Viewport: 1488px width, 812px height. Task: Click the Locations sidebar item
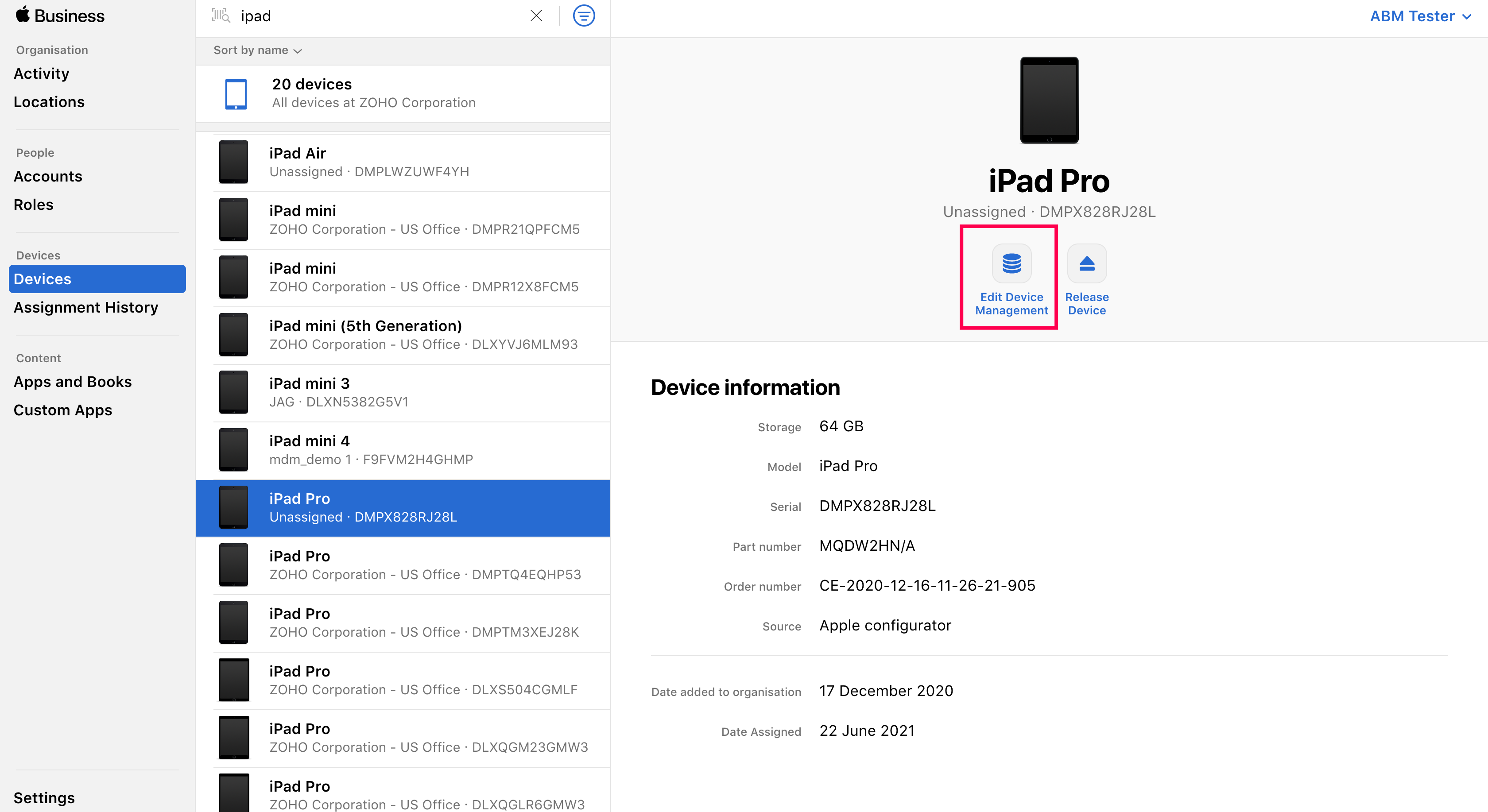50,101
